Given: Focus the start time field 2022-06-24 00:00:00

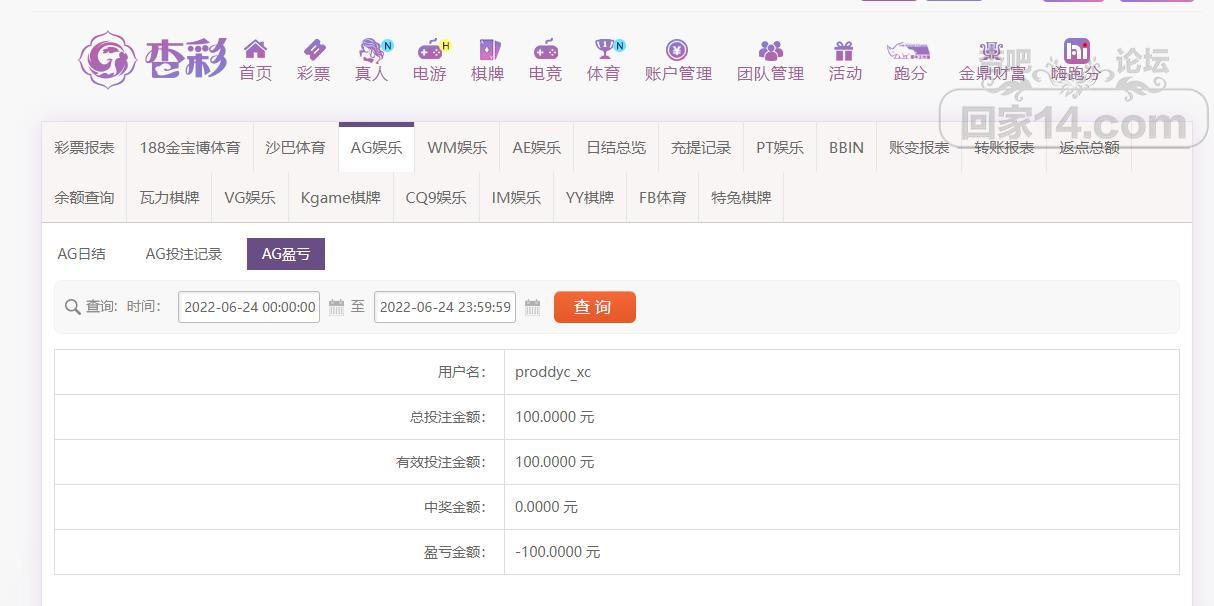Looking at the screenshot, I should [249, 307].
